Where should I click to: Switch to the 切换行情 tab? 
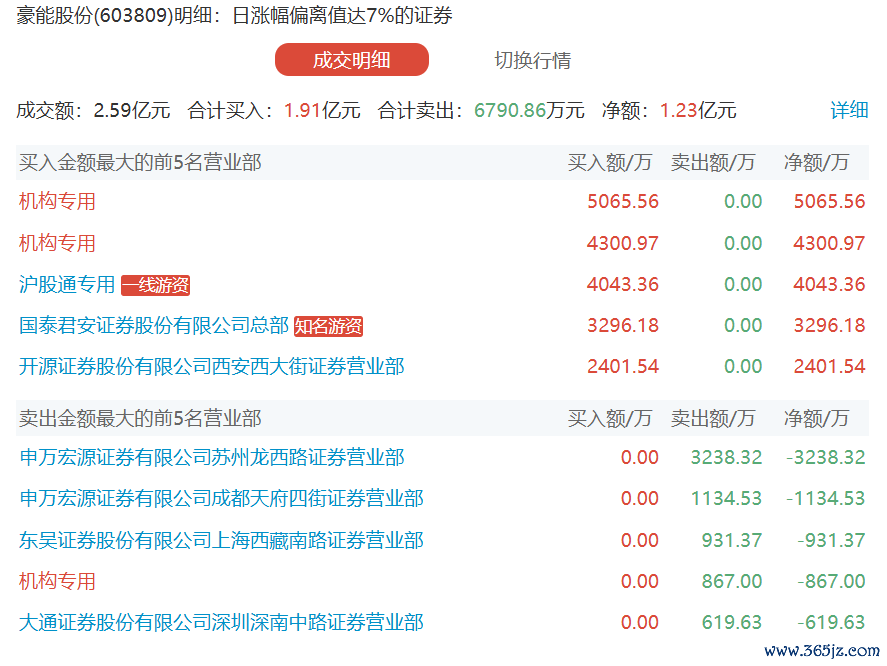coord(532,60)
